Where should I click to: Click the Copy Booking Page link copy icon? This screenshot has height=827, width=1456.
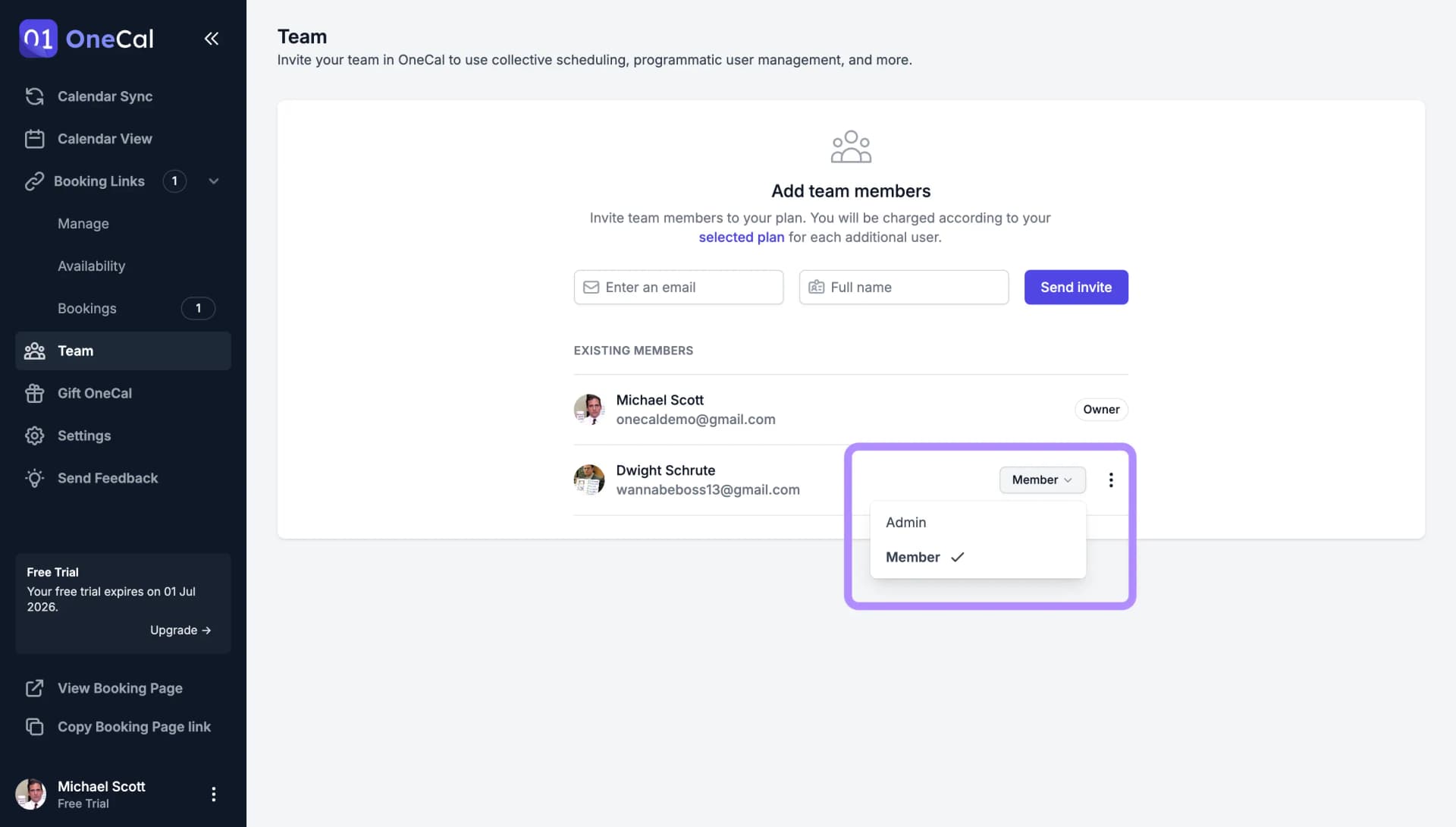pyautogui.click(x=35, y=727)
